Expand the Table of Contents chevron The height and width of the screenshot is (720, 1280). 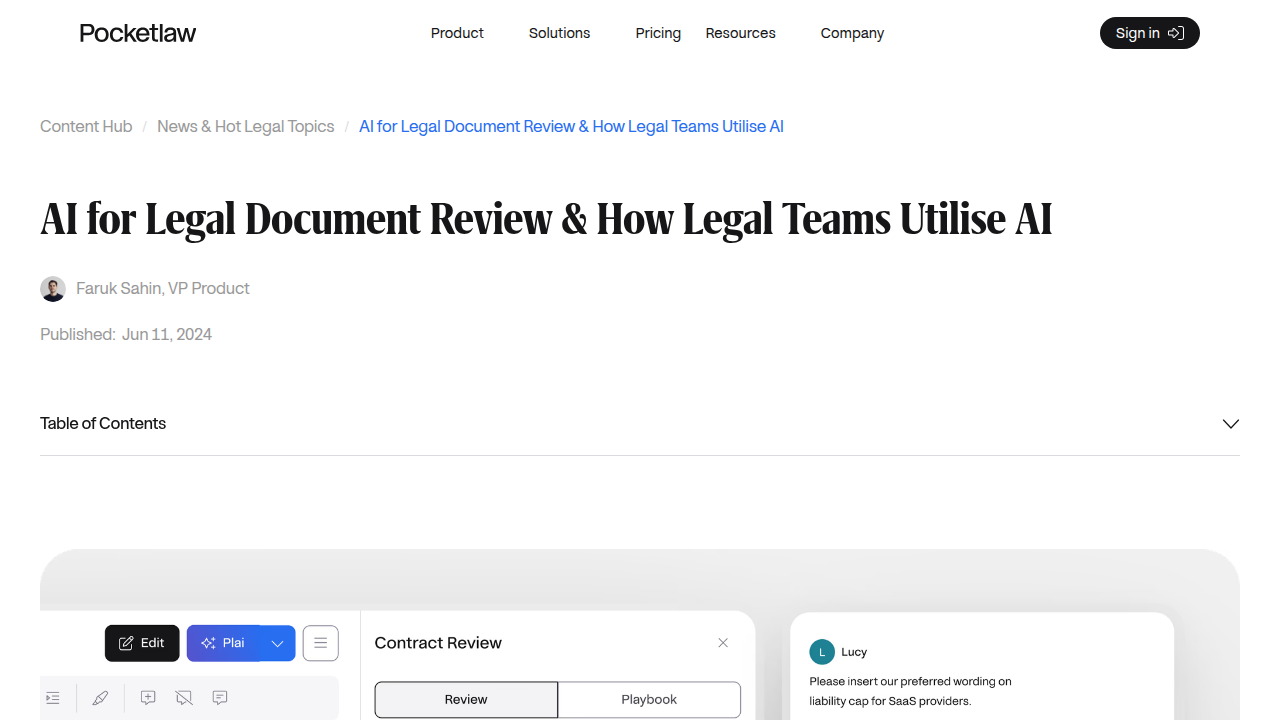pos(1231,424)
